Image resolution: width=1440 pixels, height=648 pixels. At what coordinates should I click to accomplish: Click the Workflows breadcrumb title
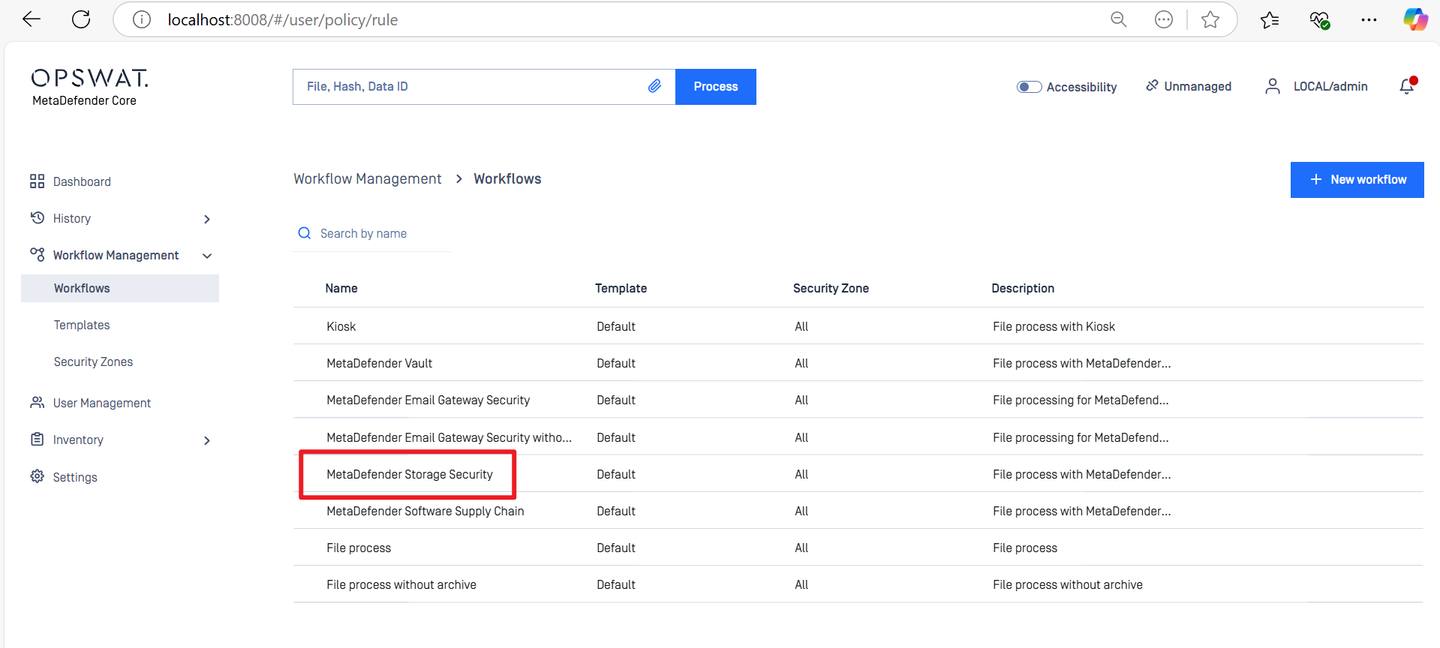[507, 179]
